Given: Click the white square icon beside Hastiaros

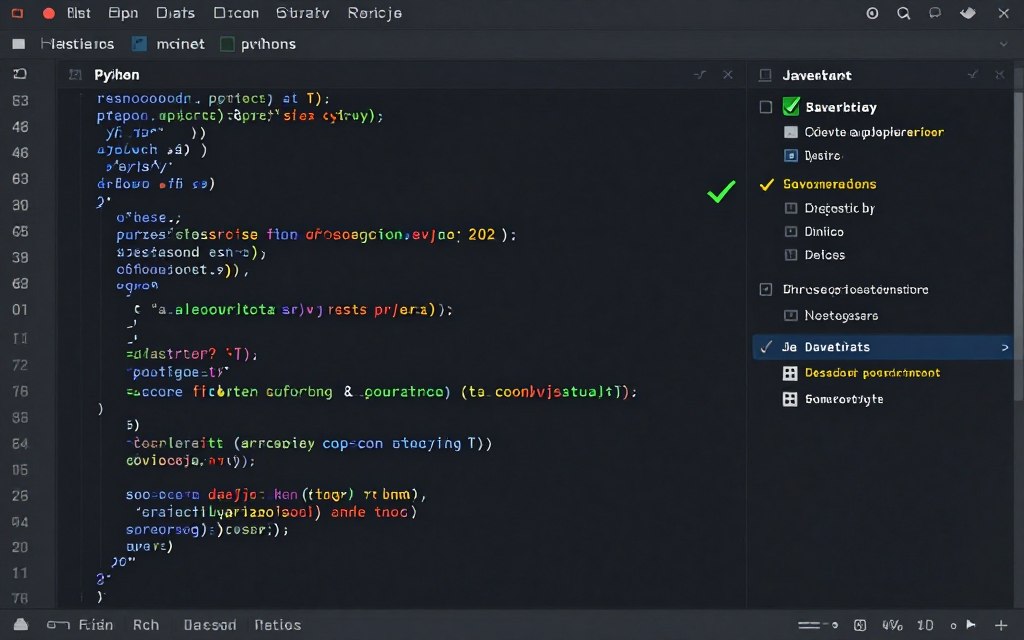Looking at the screenshot, I should click(x=19, y=44).
